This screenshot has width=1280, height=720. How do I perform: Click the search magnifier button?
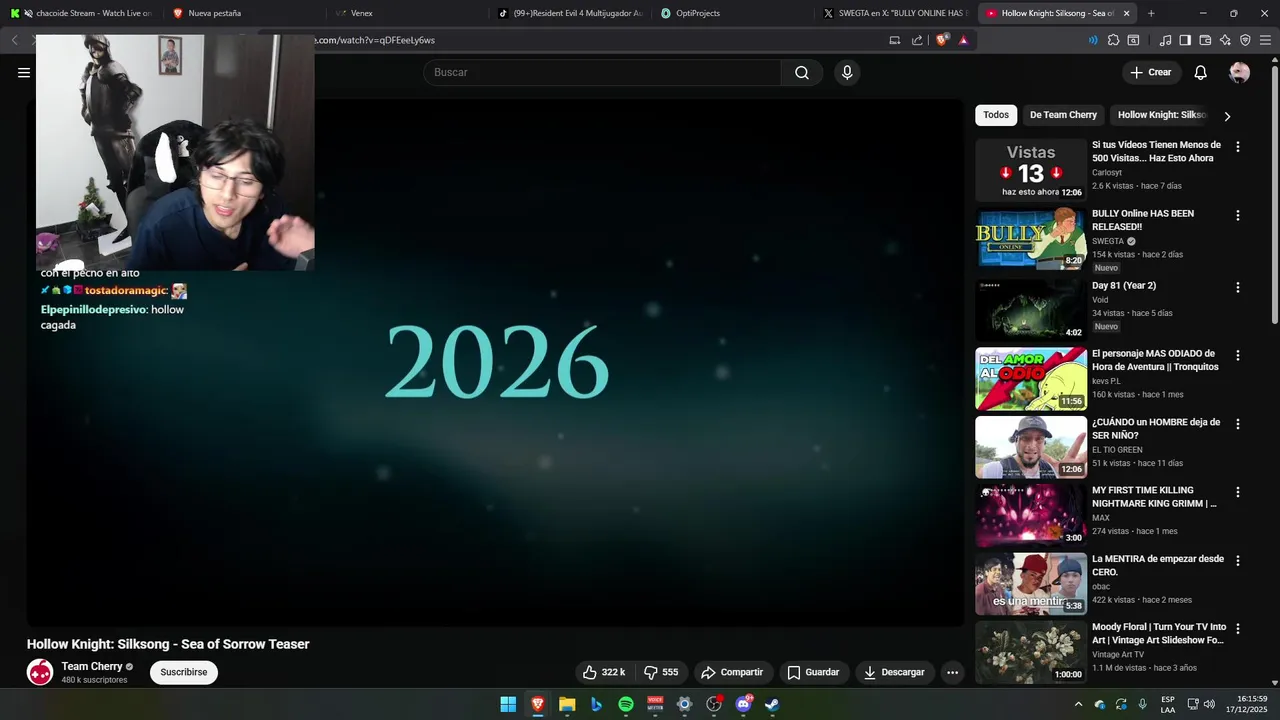click(802, 72)
